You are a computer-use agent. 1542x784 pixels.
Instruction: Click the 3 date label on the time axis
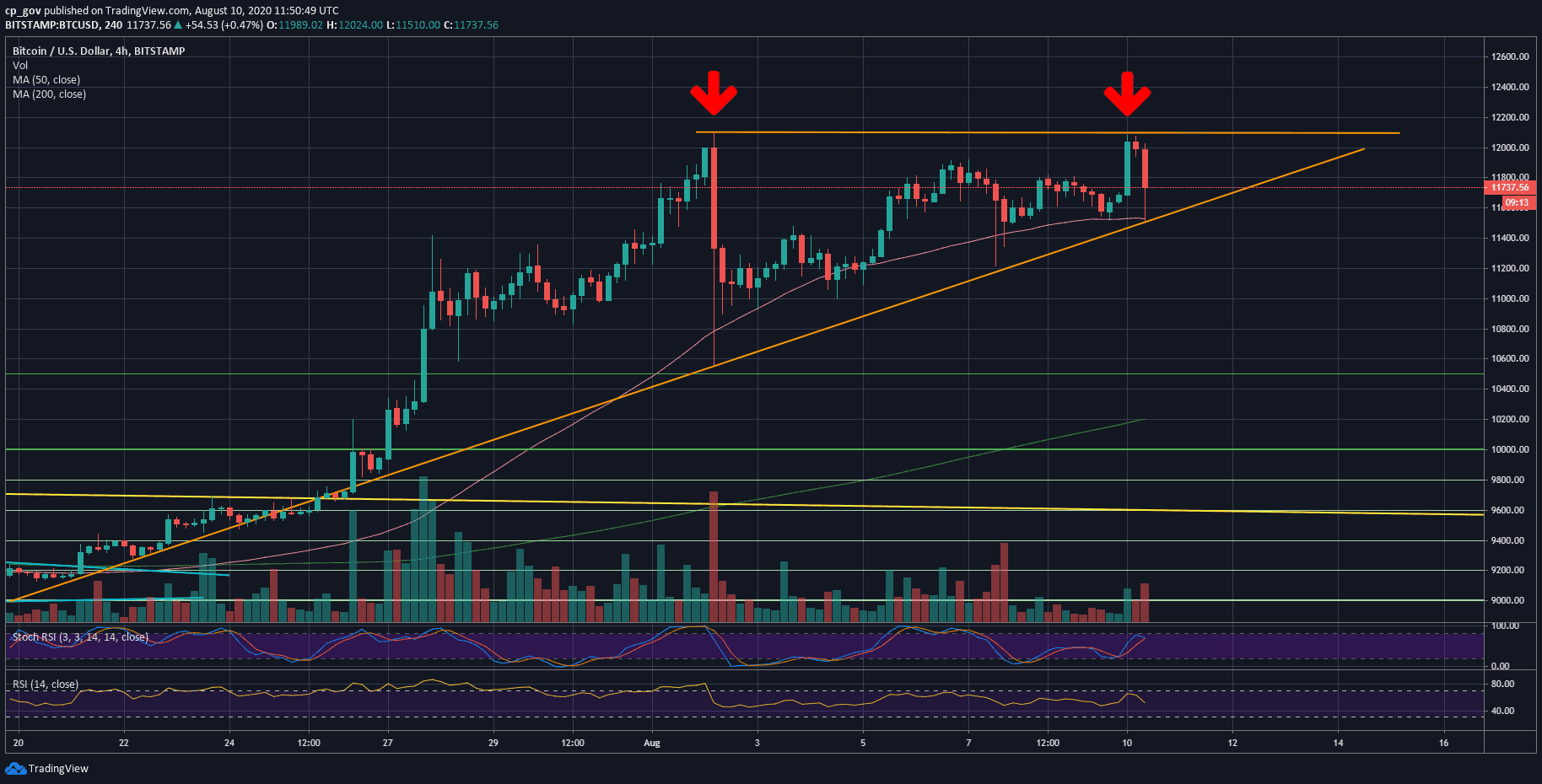(x=758, y=743)
